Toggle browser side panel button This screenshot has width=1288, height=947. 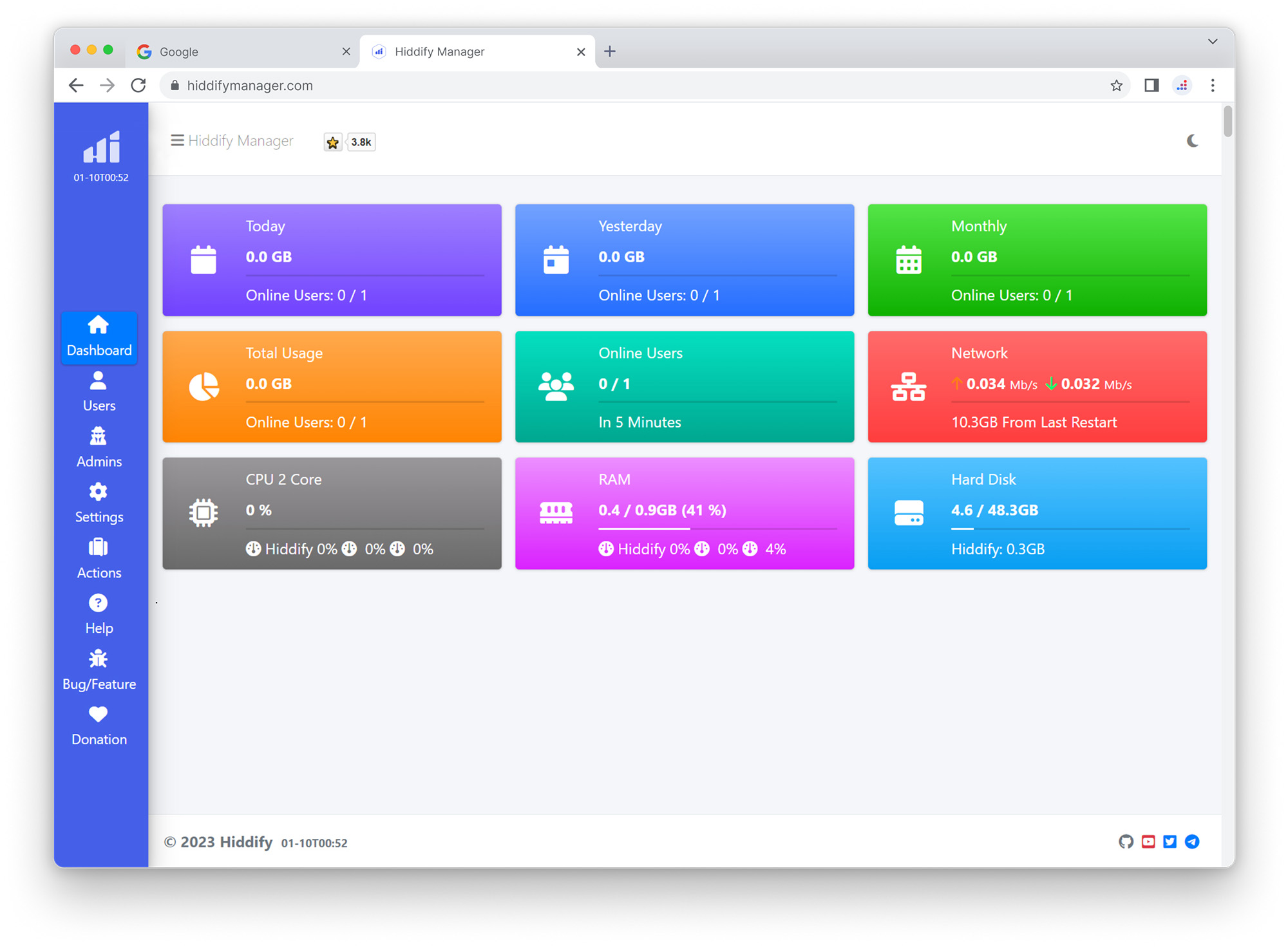click(x=1151, y=85)
